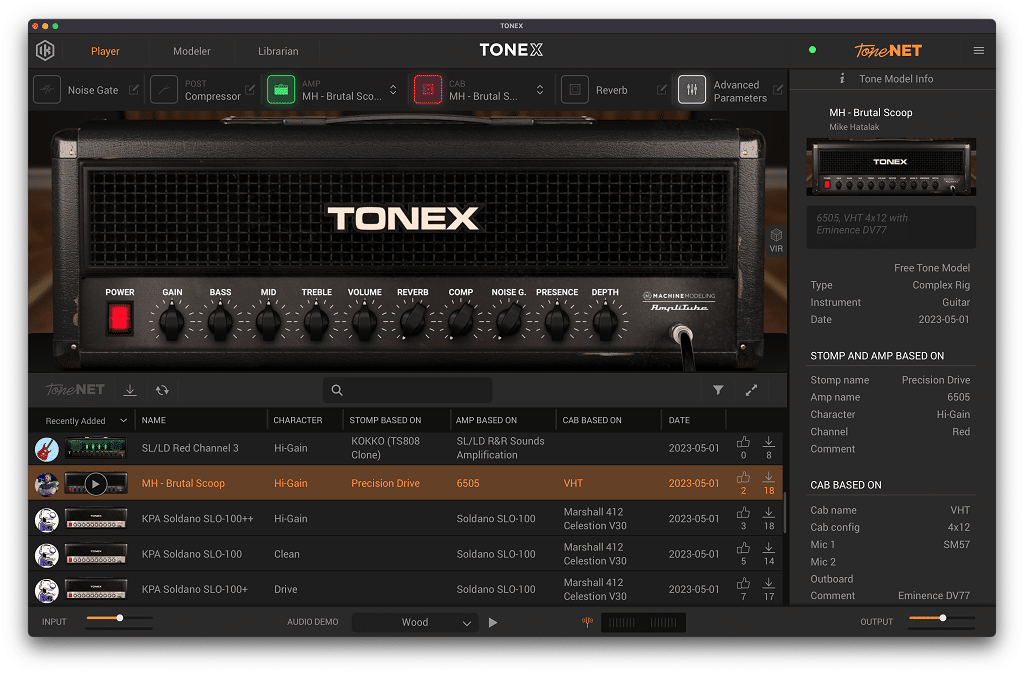
Task: Toggle the Noise Gate module
Action: coord(47,90)
